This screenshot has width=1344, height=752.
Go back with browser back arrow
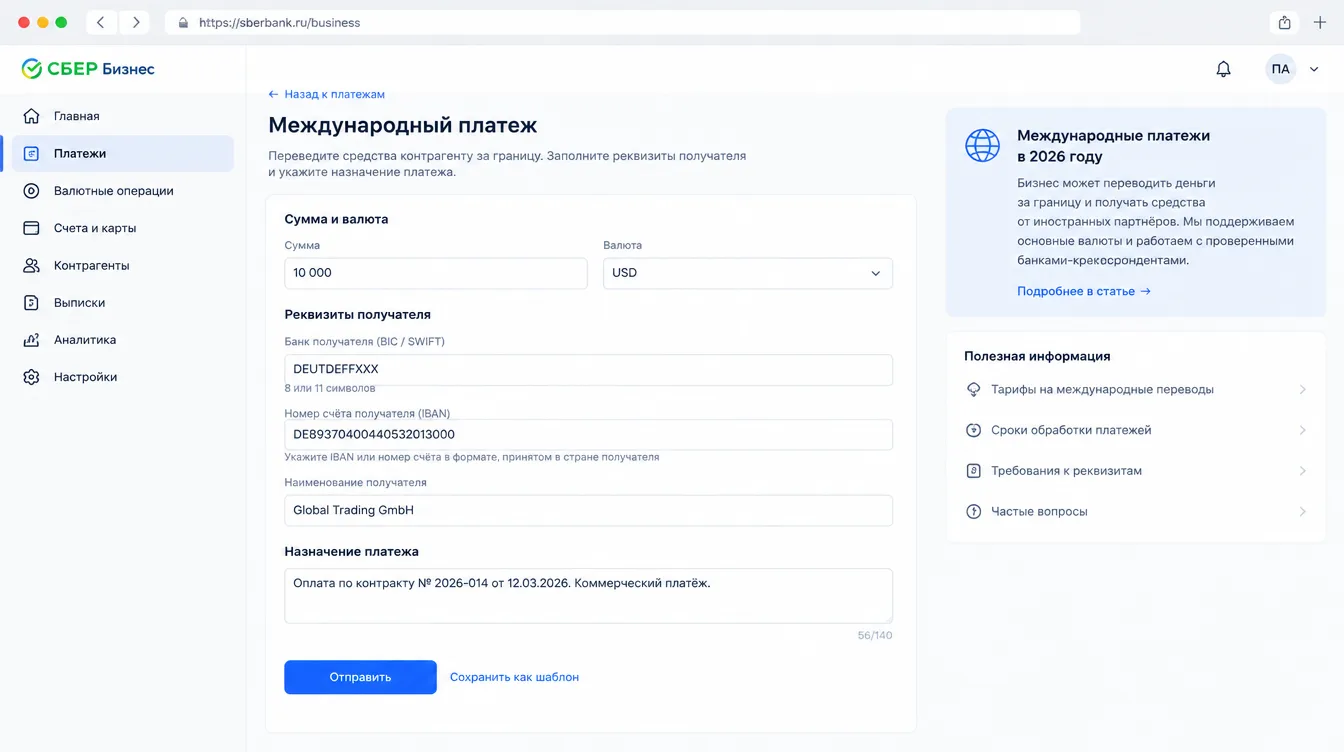coord(101,22)
